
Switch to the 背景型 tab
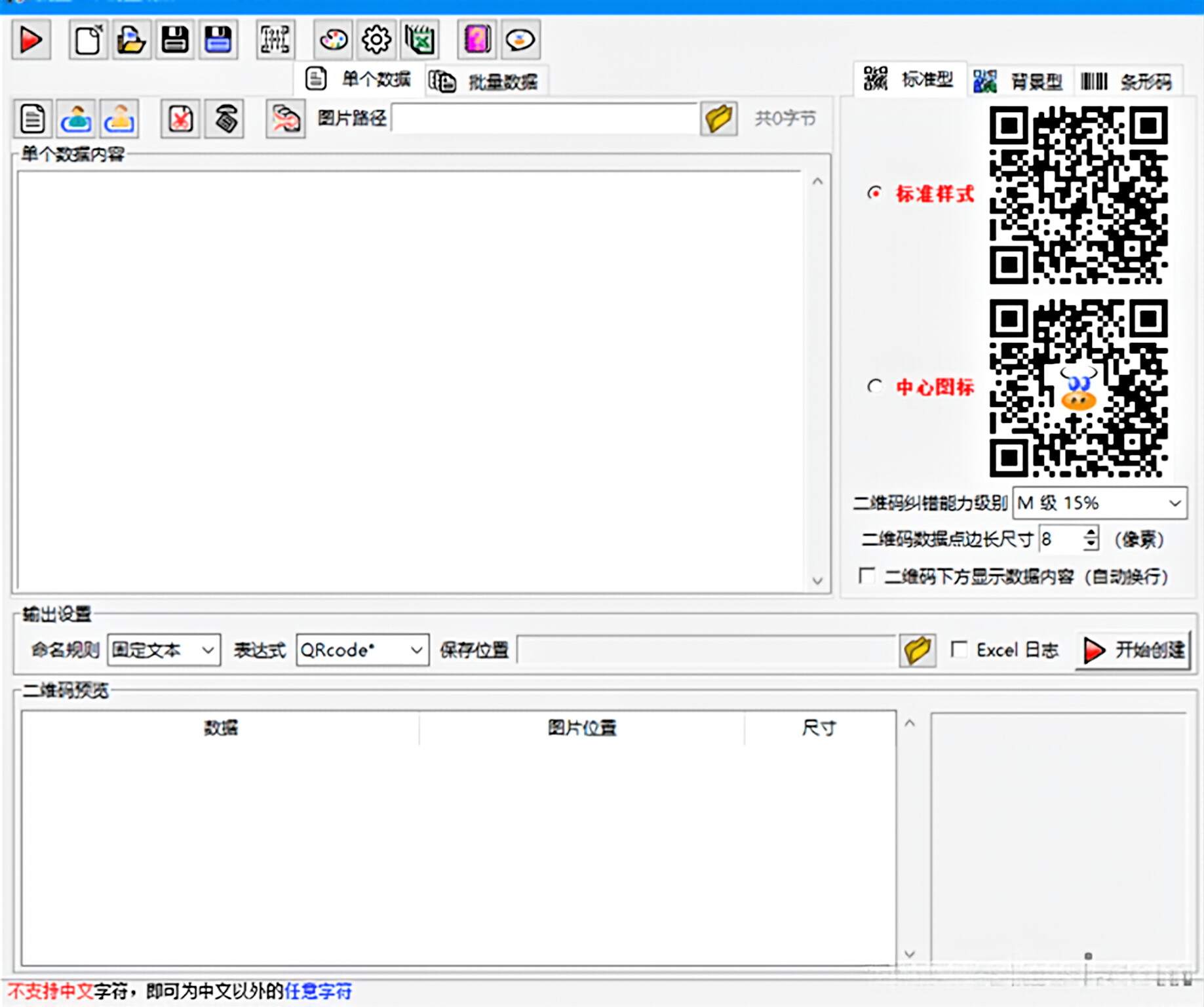(x=1019, y=81)
